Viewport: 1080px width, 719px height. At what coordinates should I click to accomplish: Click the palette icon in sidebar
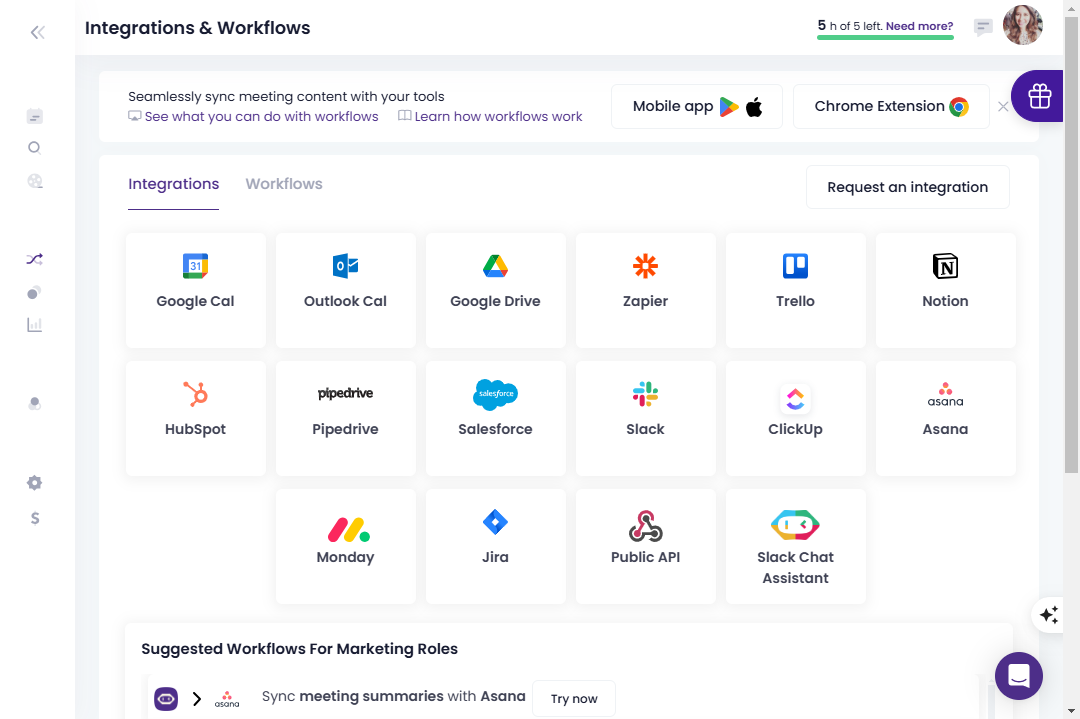tap(34, 181)
